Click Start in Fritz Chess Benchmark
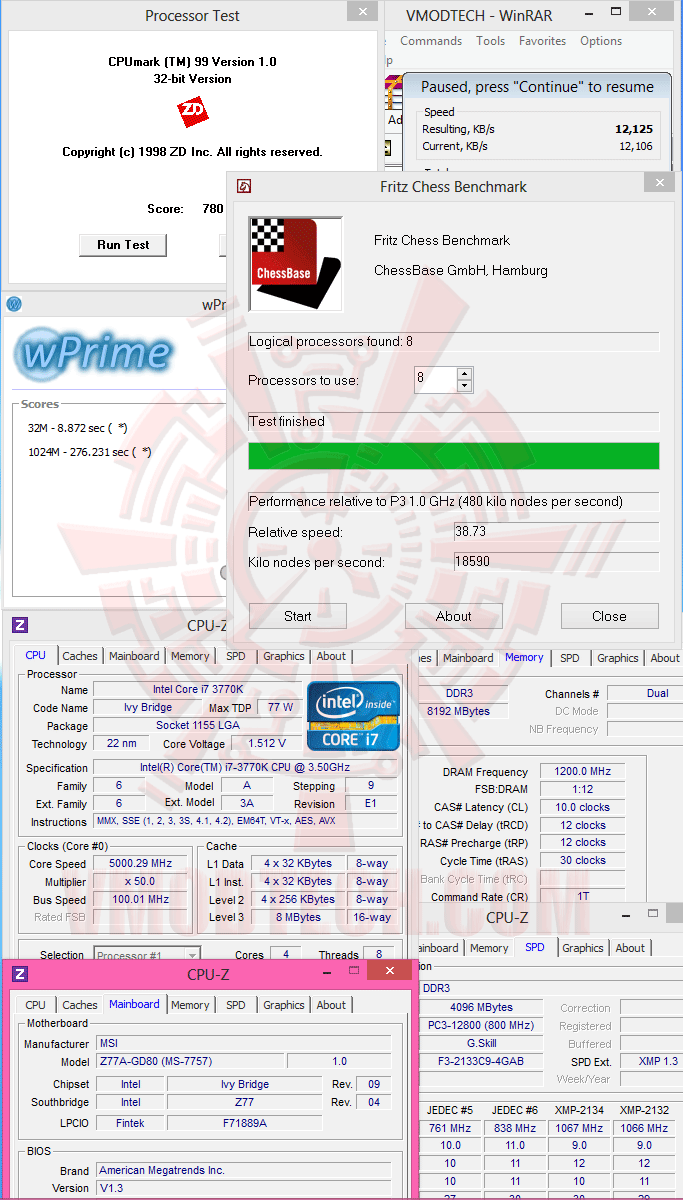The height and width of the screenshot is (1200, 683). (x=298, y=616)
